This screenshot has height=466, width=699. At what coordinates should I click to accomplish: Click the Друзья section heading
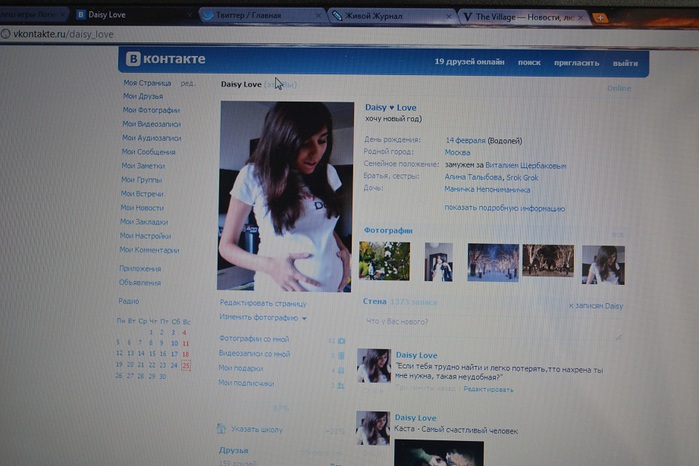(234, 450)
